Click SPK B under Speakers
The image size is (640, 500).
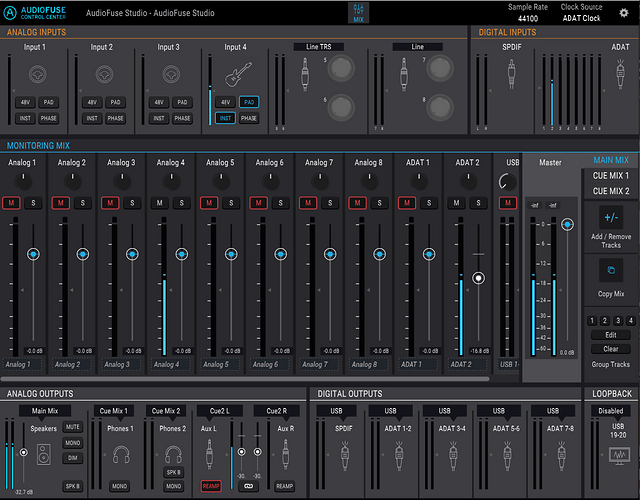(x=73, y=486)
